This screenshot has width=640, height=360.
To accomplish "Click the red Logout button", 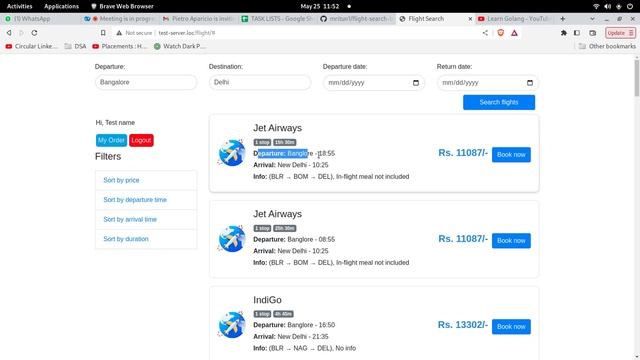I will (x=141, y=140).
